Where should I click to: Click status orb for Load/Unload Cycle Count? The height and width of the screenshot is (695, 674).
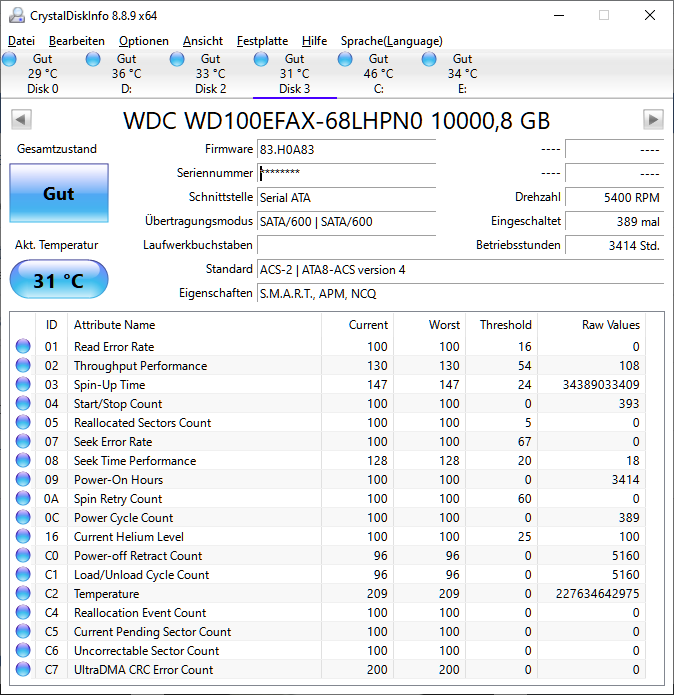click(x=23, y=574)
